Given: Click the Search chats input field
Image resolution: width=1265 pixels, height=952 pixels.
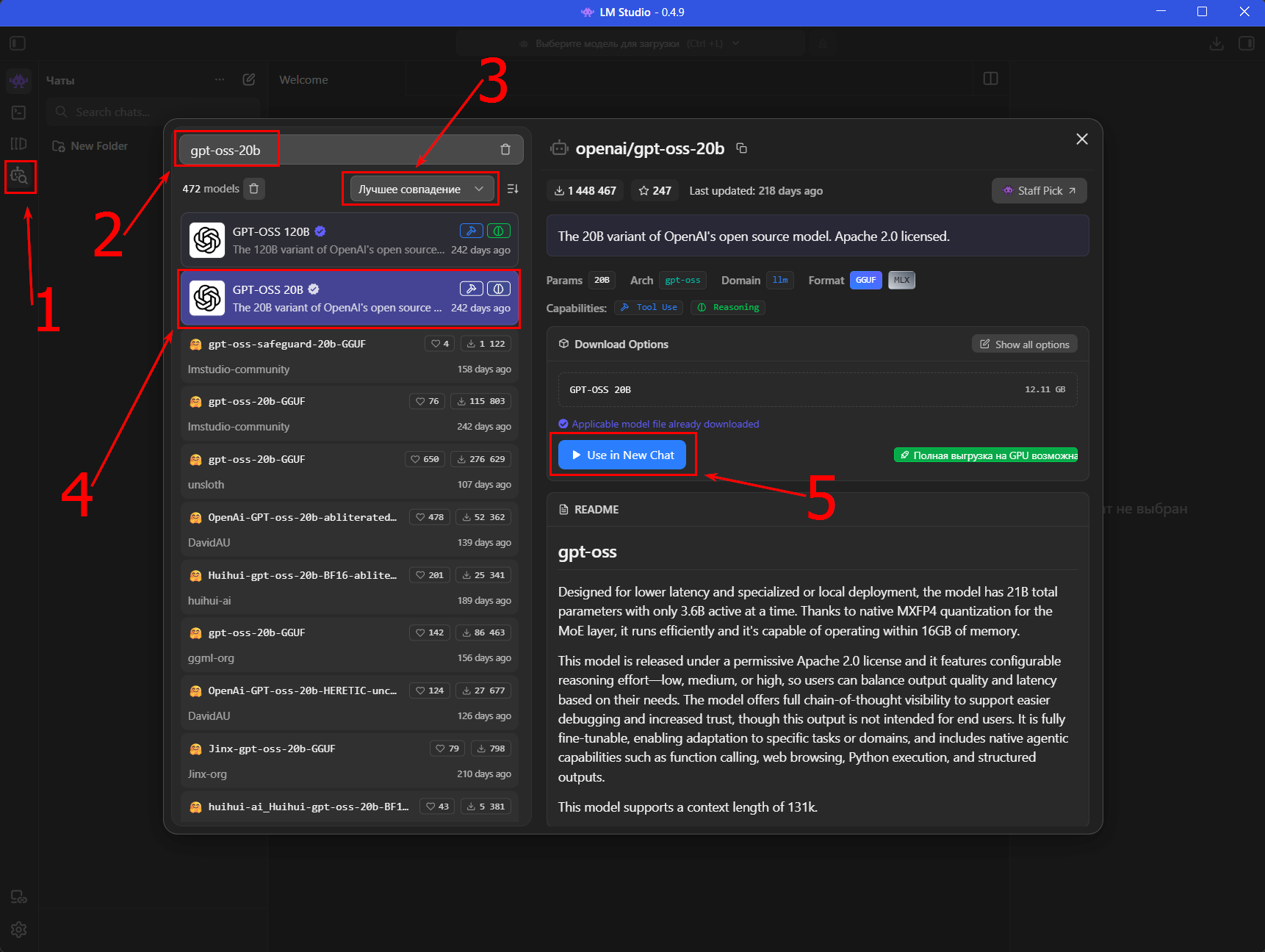Looking at the screenshot, I should tap(154, 112).
